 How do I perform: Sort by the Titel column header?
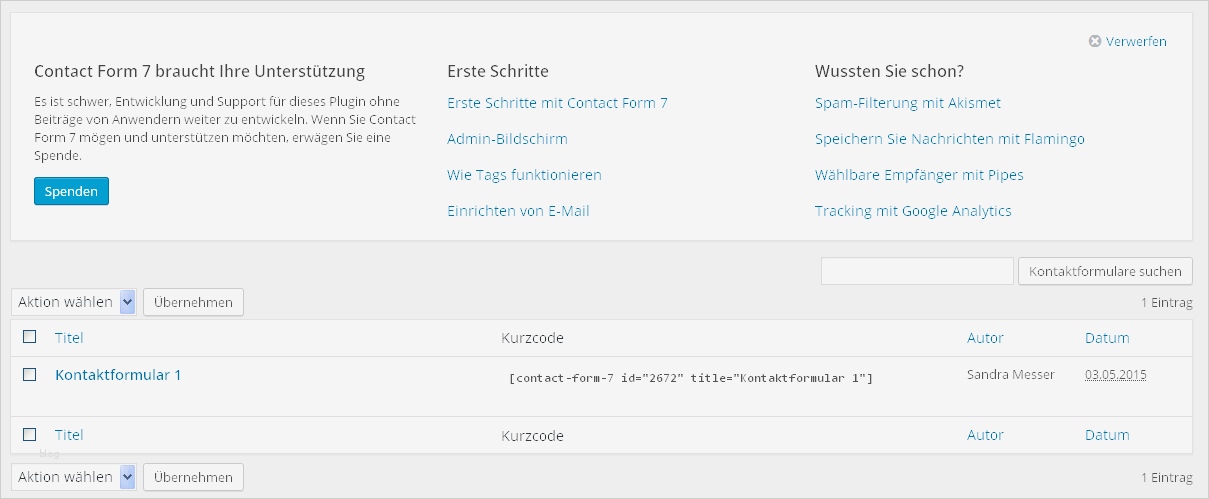pos(69,338)
